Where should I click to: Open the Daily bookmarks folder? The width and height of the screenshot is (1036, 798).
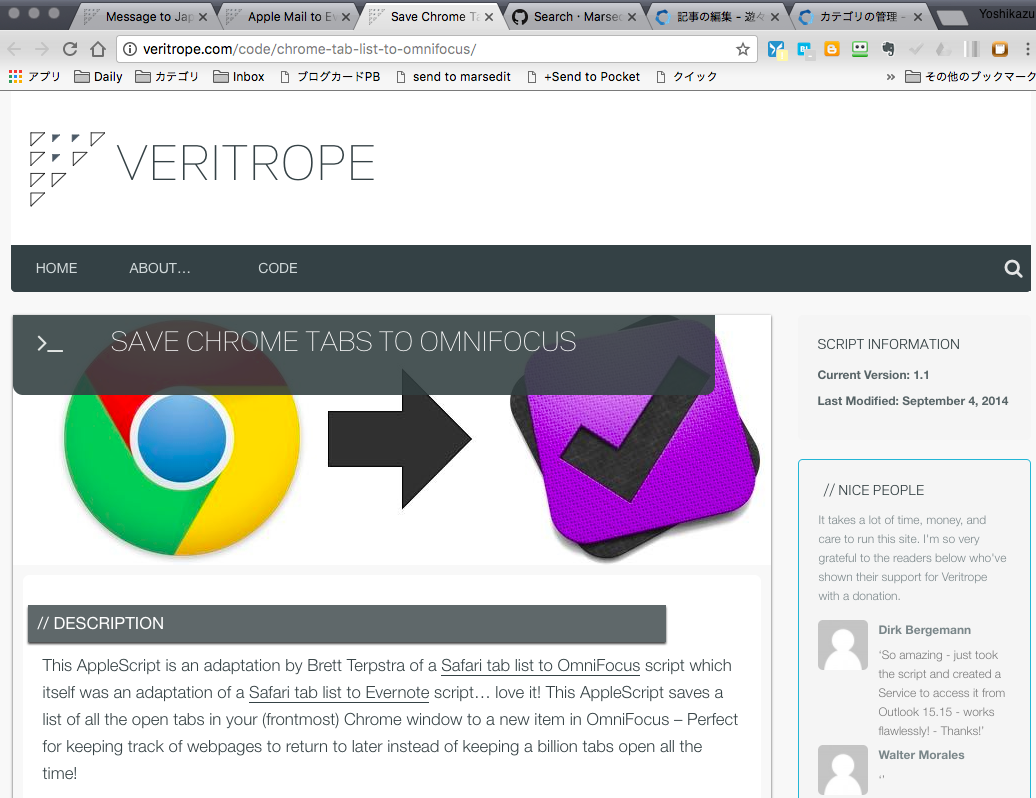pyautogui.click(x=98, y=77)
